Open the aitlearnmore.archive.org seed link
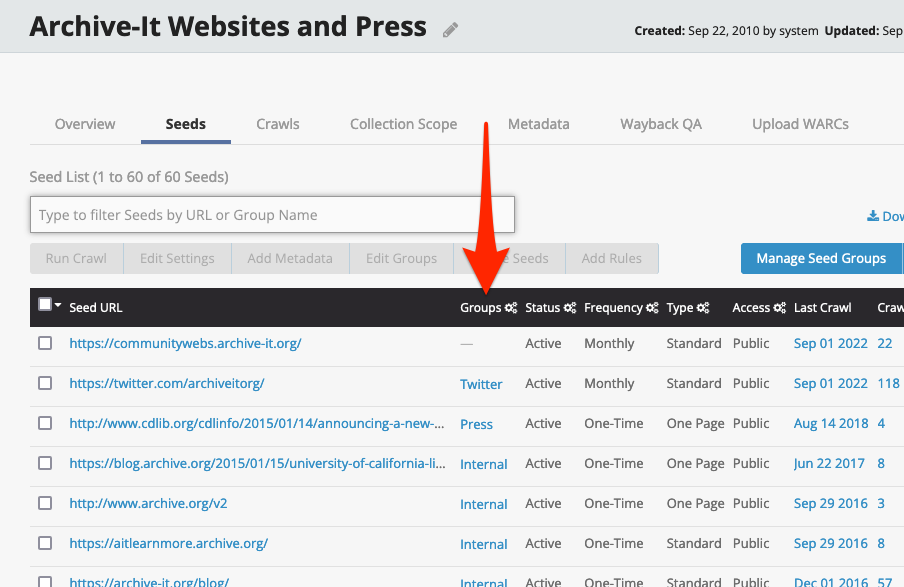 tap(168, 544)
